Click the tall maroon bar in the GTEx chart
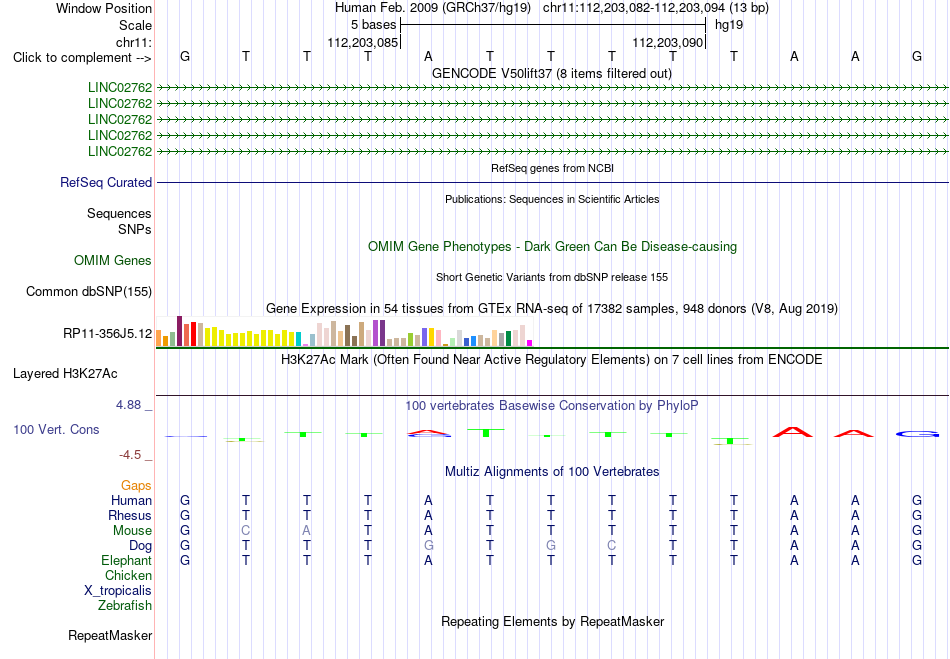The height and width of the screenshot is (659, 950). pos(179,331)
